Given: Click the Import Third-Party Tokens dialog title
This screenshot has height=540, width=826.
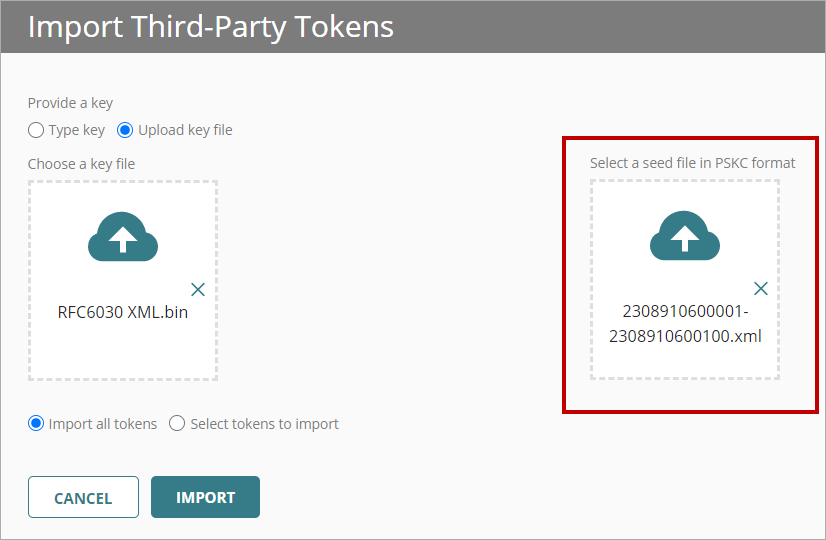Looking at the screenshot, I should (210, 26).
